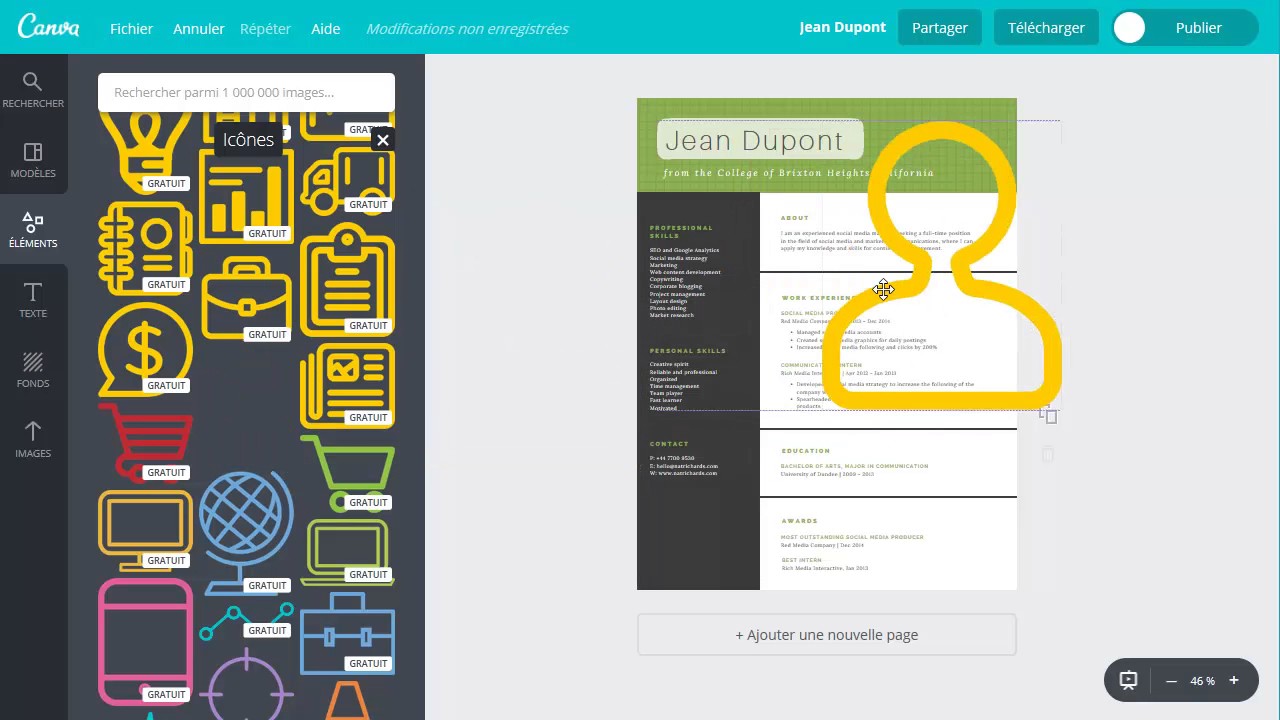Click the copy page icon beside the canvas

coord(1048,414)
